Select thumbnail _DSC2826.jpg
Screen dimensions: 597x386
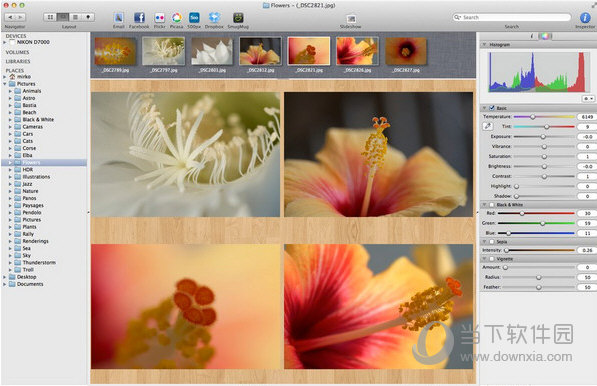point(357,51)
